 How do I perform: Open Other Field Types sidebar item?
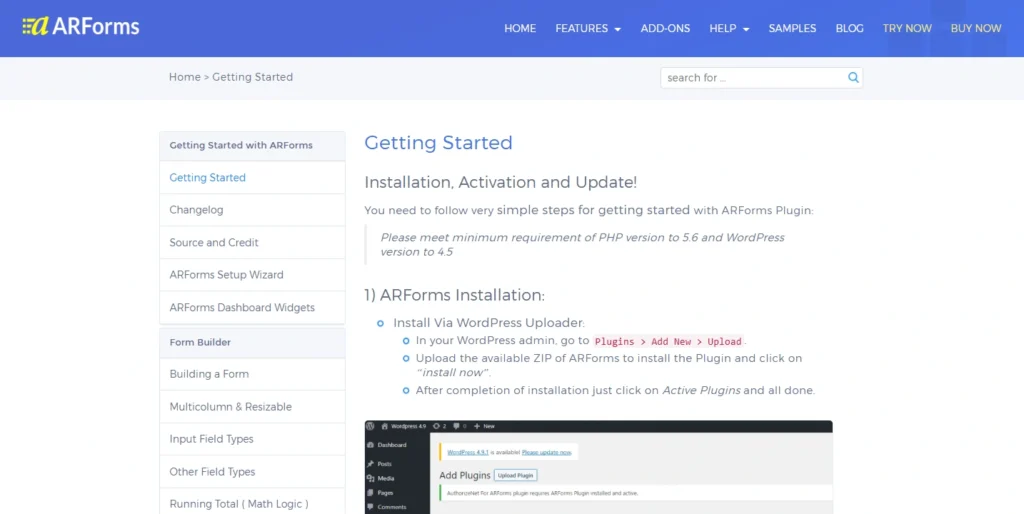coord(252,472)
